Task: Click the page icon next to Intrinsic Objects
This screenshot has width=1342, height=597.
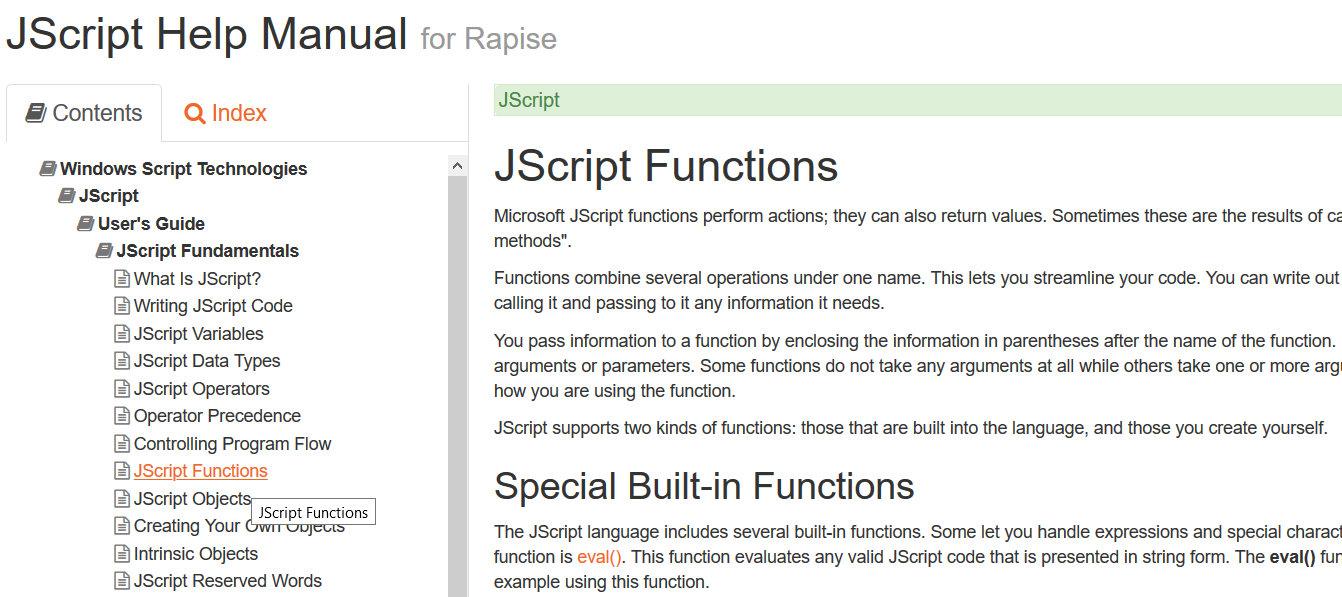Action: coord(122,554)
